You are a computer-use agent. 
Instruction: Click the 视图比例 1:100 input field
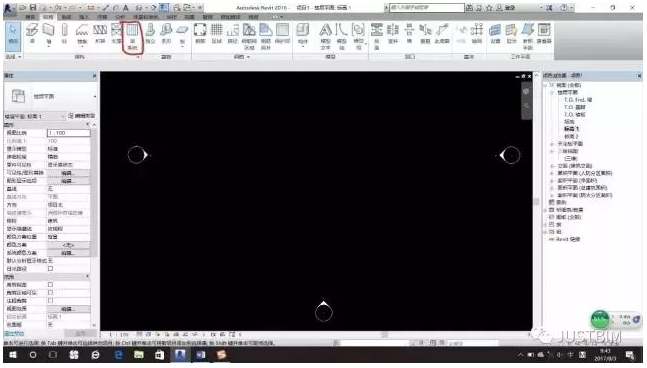click(x=68, y=133)
